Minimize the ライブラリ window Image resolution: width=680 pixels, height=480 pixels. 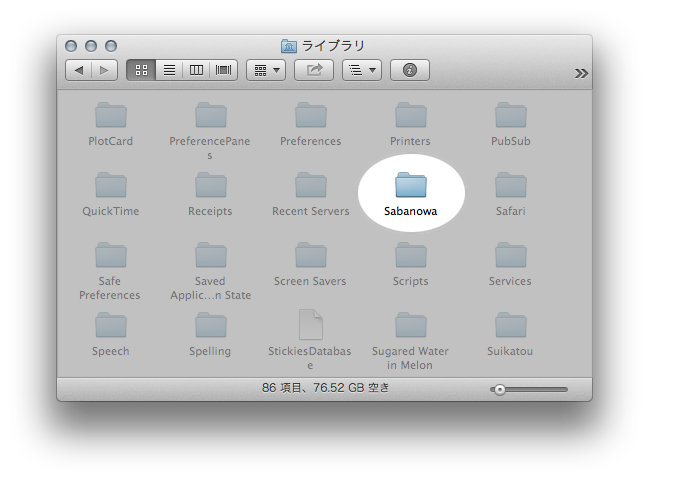pyautogui.click(x=91, y=46)
